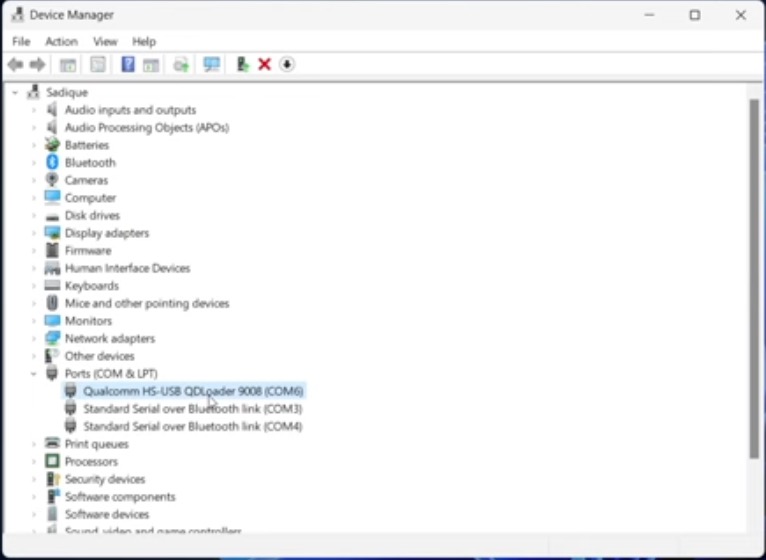This screenshot has width=766, height=560.
Task: Click the Network adapters category icon
Action: tap(52, 338)
